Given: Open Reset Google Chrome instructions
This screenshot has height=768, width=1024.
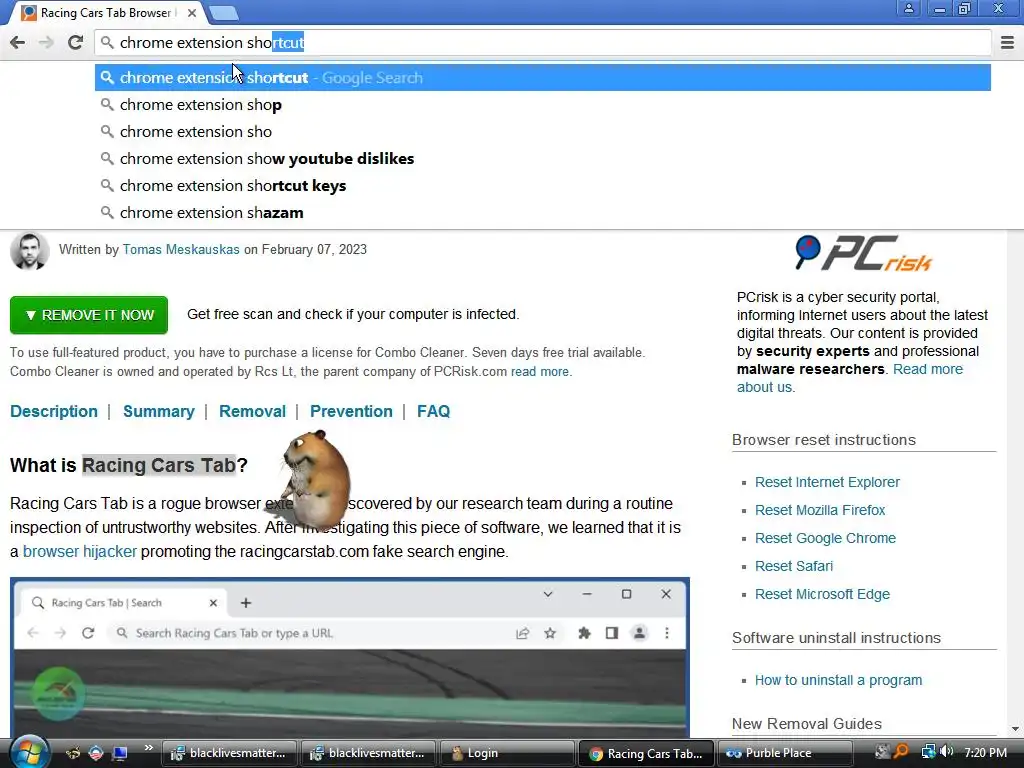Looking at the screenshot, I should point(825,538).
